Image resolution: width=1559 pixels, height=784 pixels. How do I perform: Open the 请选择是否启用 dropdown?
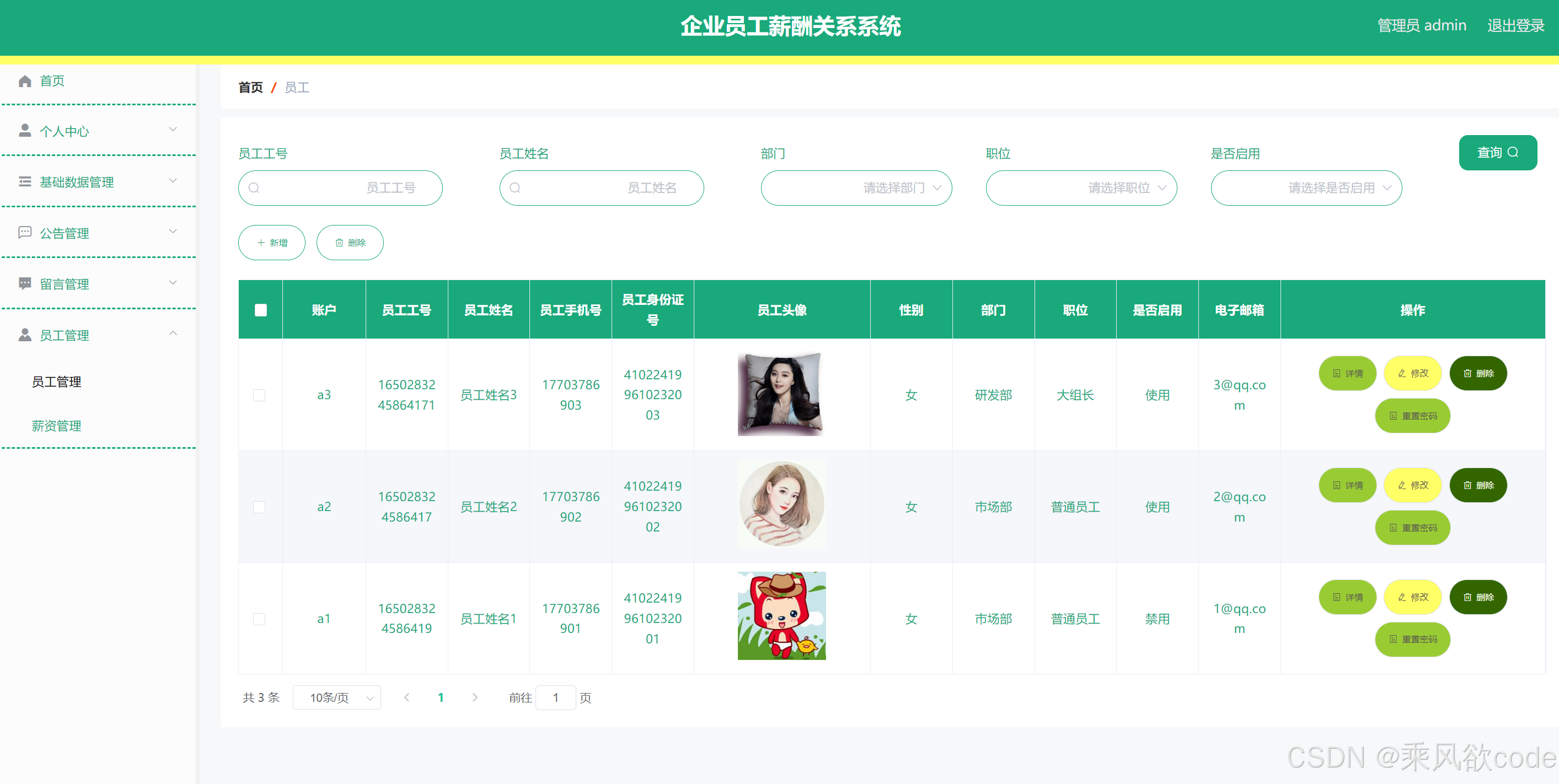[1305, 188]
